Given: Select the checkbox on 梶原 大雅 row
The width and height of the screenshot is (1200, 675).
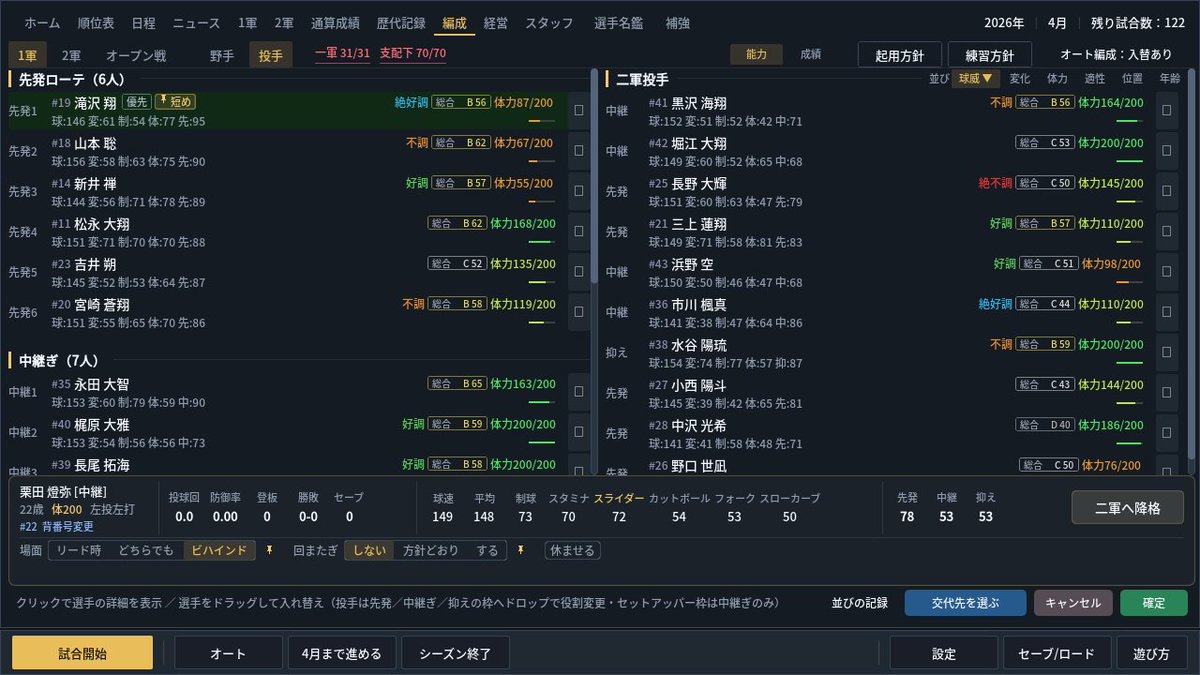Looking at the screenshot, I should 578,431.
